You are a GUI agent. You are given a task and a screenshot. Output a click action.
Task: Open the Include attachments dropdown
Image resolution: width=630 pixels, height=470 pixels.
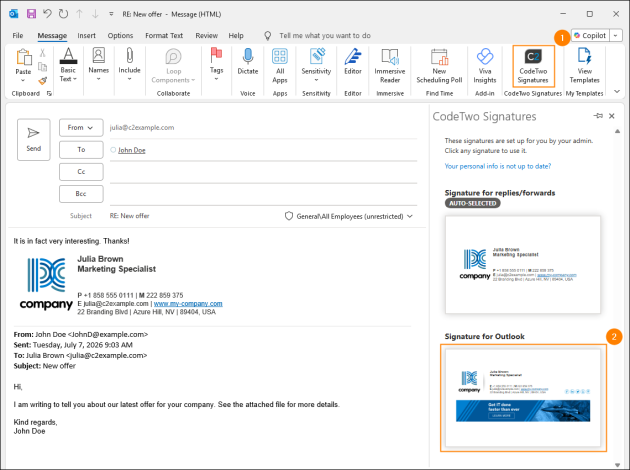click(x=129, y=64)
